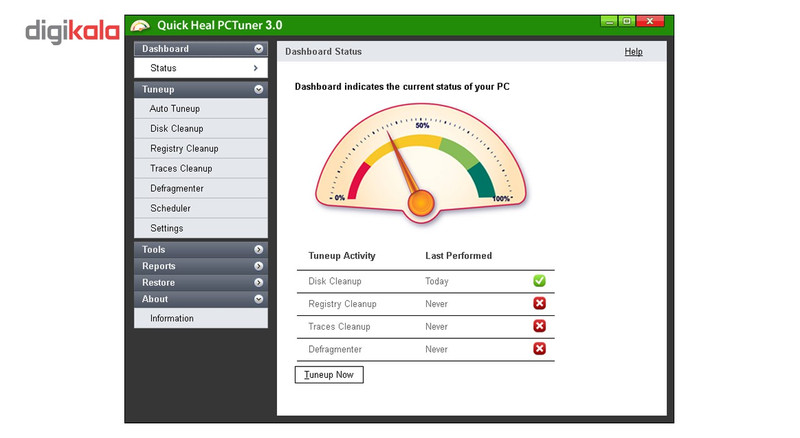
Task: Maximize the PCTuner window
Action: click(627, 21)
